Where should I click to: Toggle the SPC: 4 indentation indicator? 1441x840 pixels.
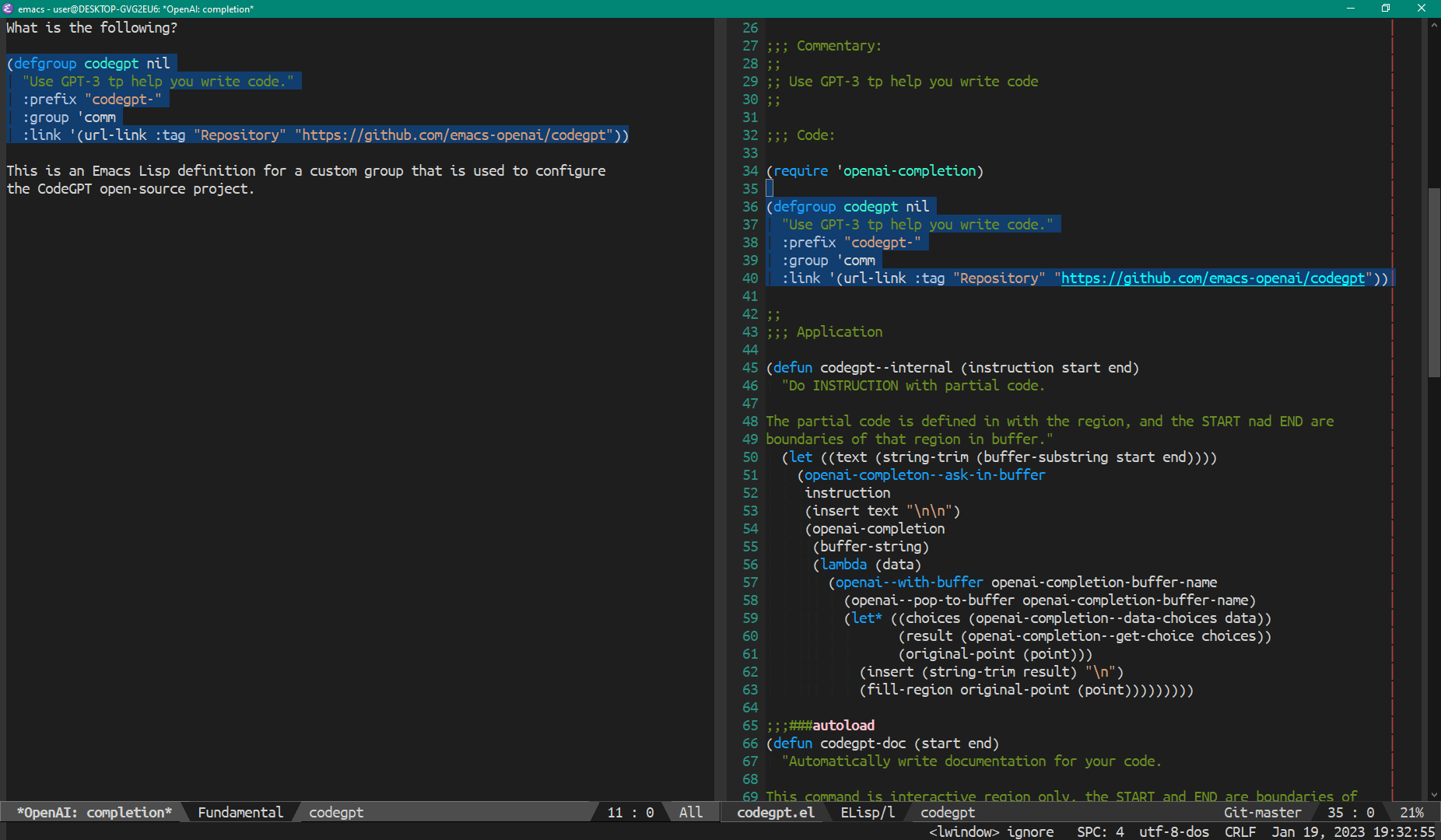(x=1100, y=831)
